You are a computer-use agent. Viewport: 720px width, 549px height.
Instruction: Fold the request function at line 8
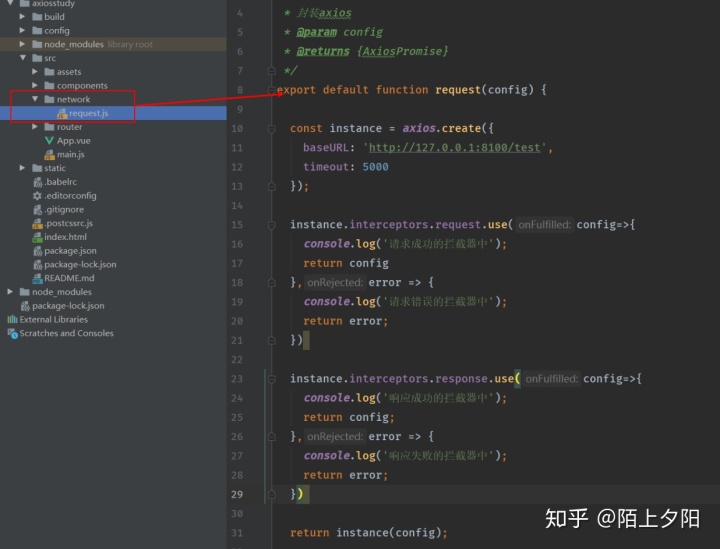tap(271, 90)
